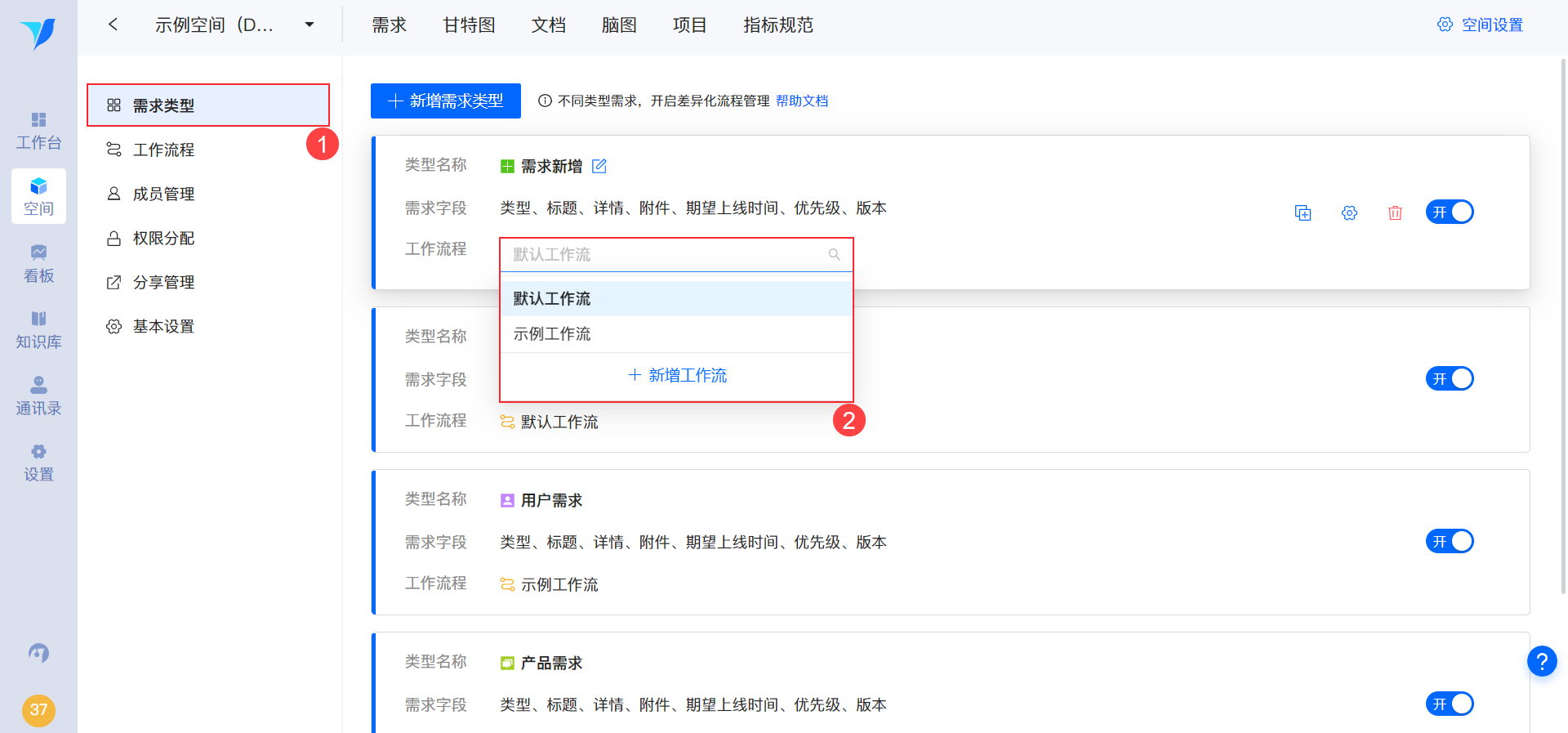The height and width of the screenshot is (733, 1568).
Task: Click 默认工作流 in the second type card
Action: pyautogui.click(x=559, y=422)
